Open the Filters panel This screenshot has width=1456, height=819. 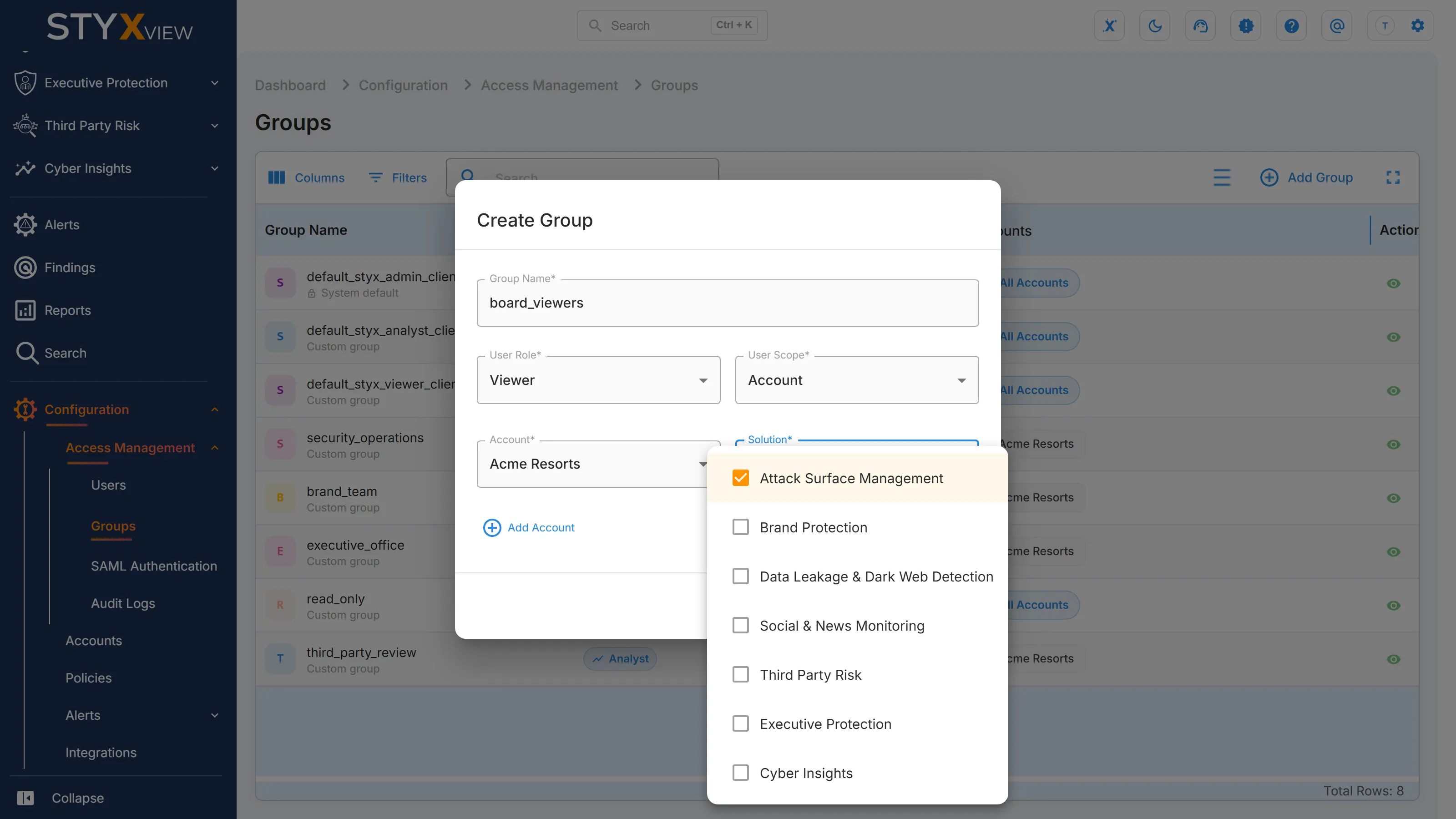point(398,177)
